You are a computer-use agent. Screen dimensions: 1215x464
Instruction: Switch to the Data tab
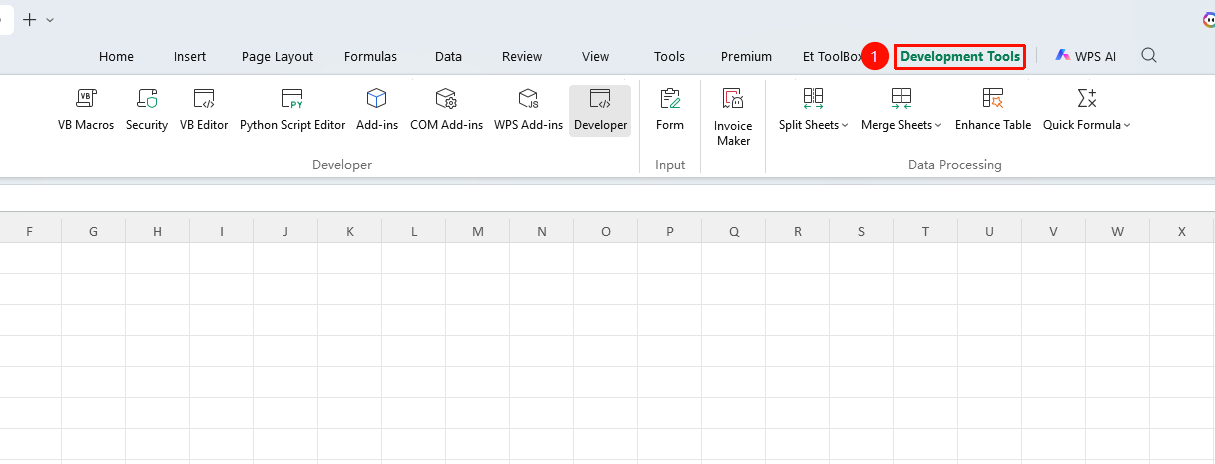pos(448,57)
